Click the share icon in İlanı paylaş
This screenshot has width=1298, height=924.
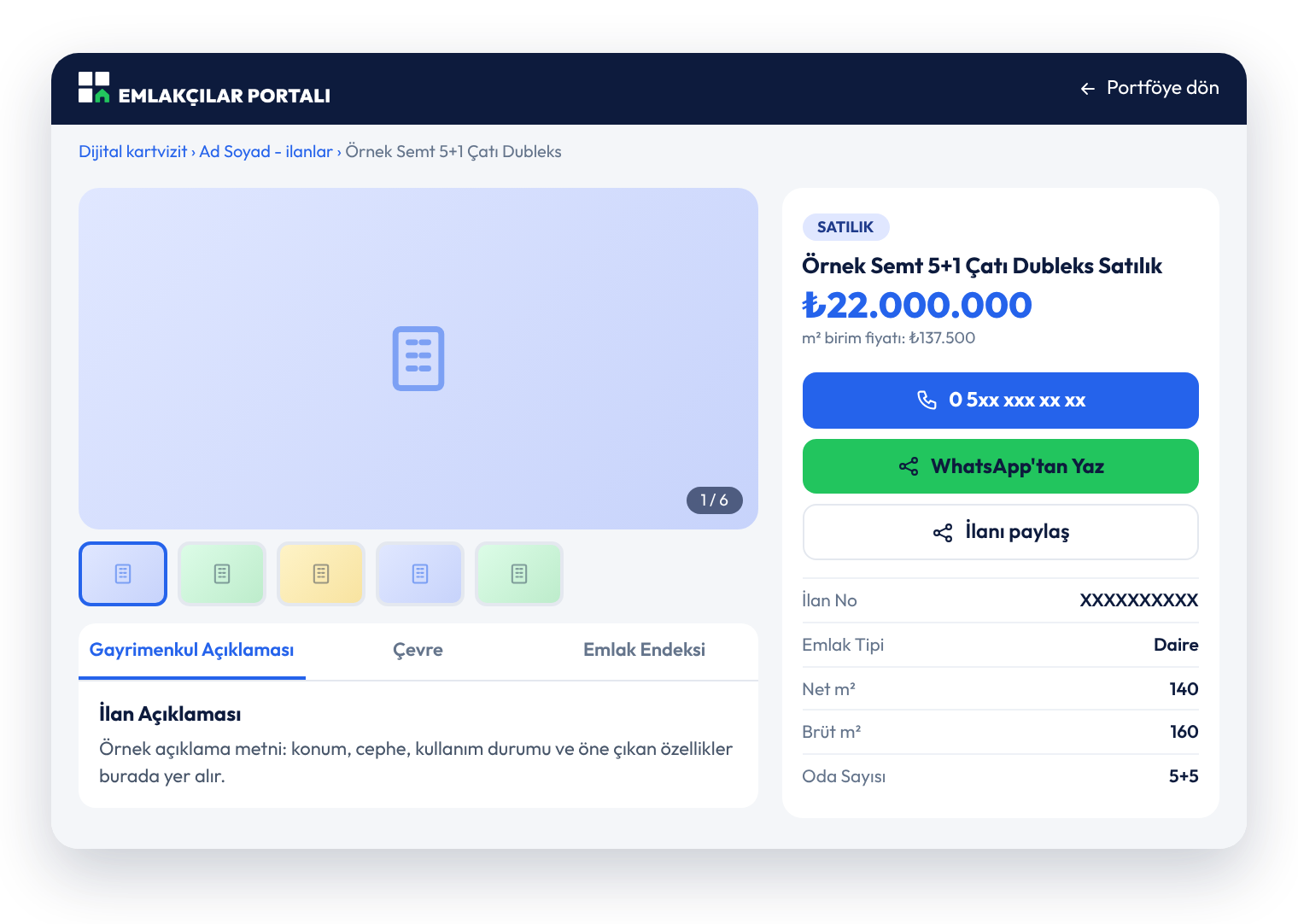pos(943,533)
